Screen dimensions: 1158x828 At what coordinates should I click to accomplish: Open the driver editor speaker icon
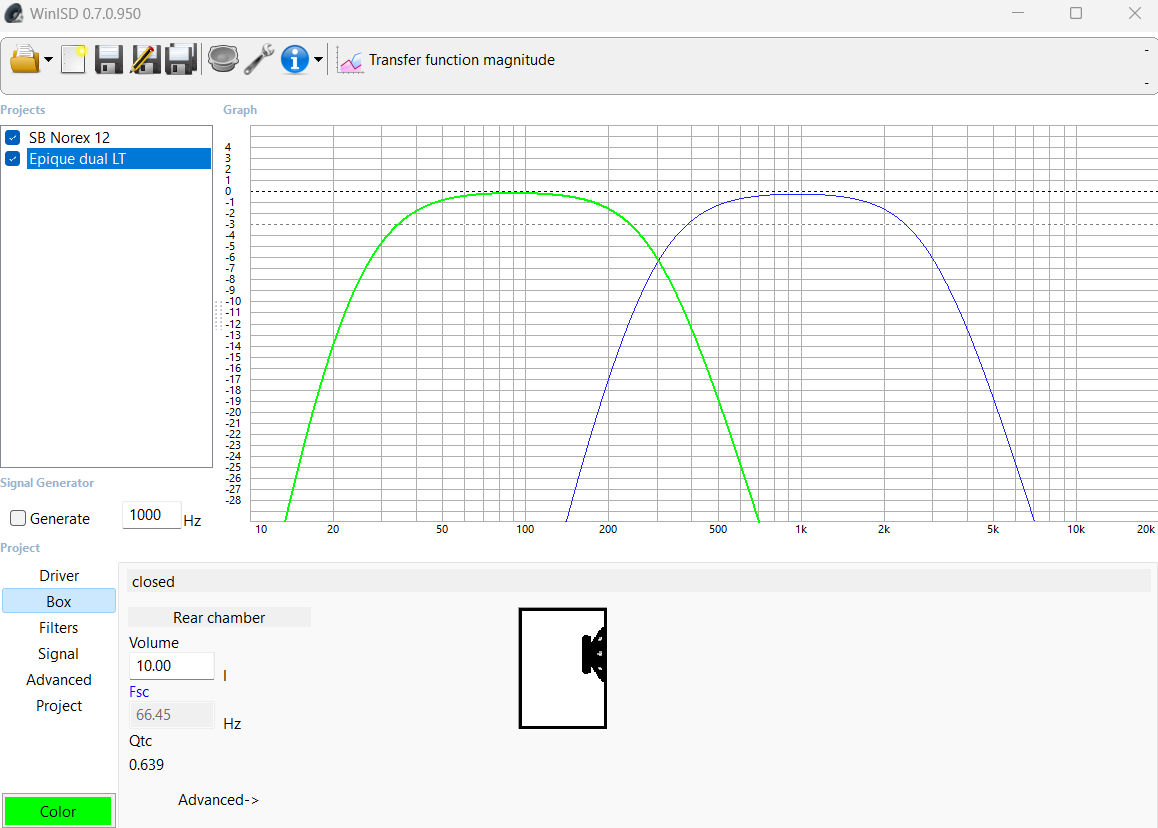click(x=223, y=59)
